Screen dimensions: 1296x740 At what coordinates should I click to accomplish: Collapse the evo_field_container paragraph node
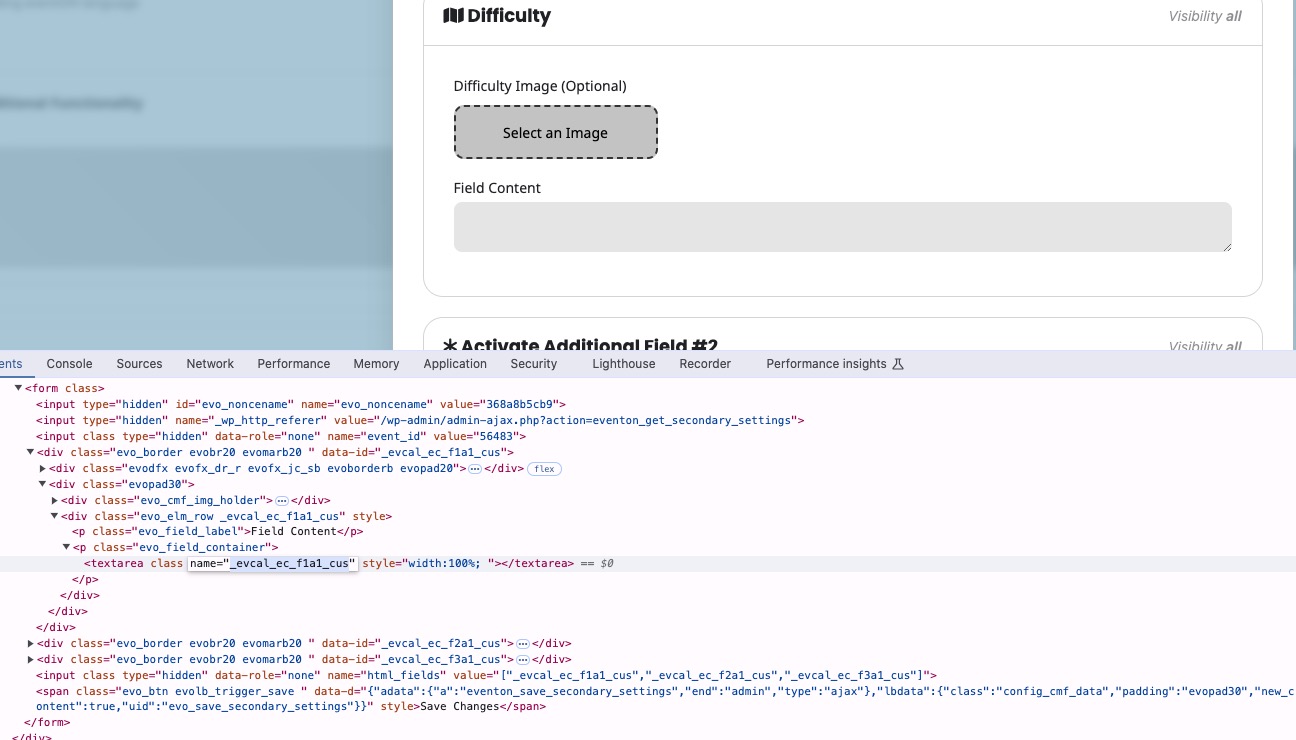coord(66,548)
